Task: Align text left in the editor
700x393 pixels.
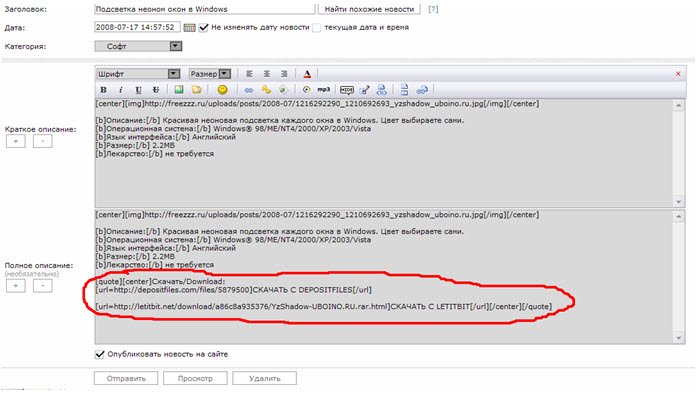Action: 250,74
